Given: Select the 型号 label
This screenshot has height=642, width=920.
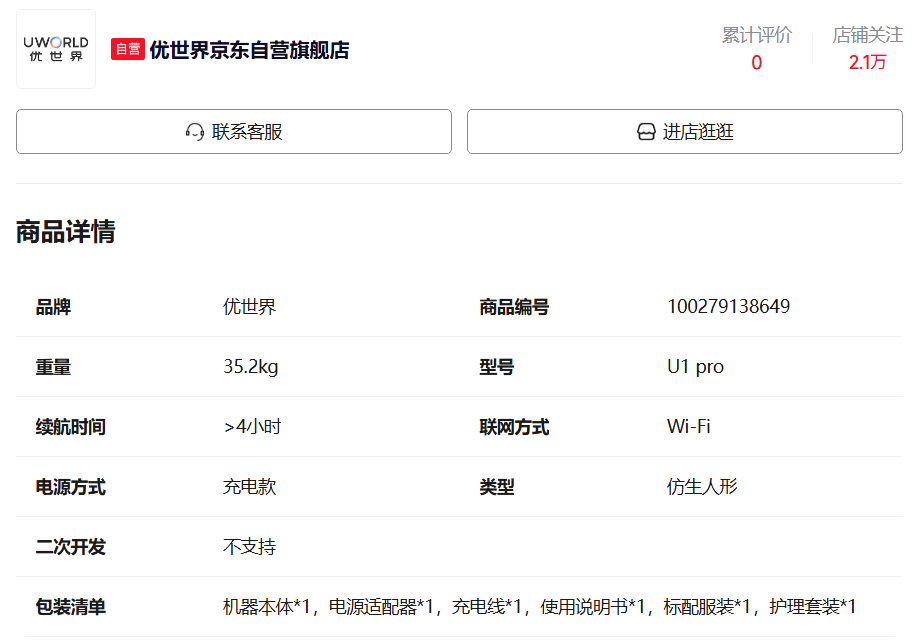Looking at the screenshot, I should 496,367.
